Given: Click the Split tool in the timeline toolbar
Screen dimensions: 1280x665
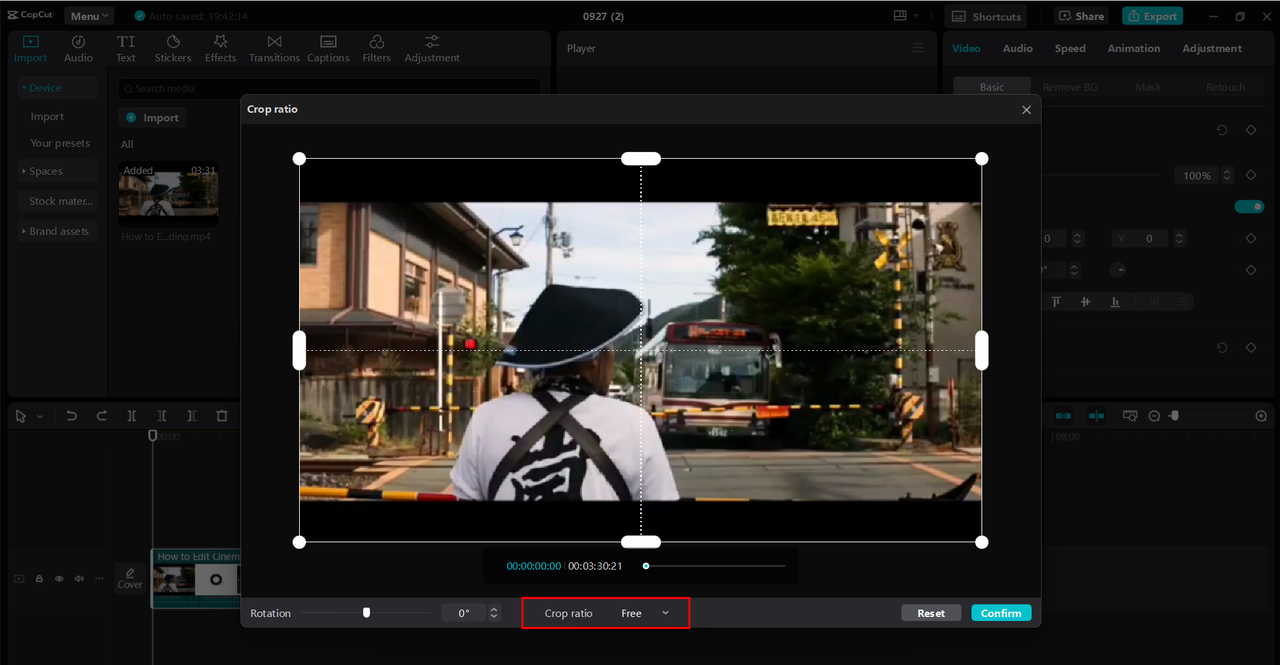Looking at the screenshot, I should pos(132,416).
